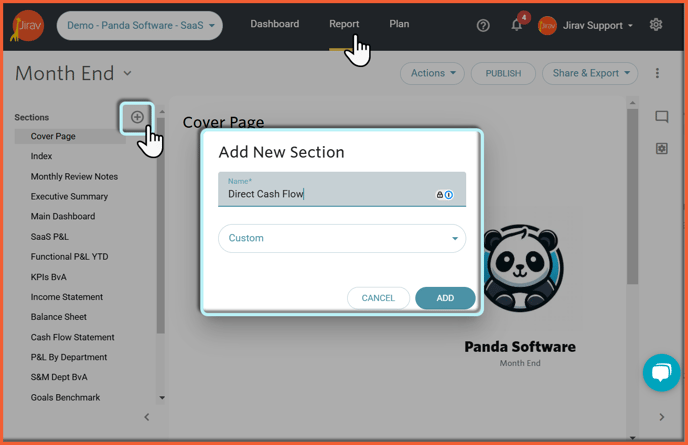Select S&M Dept BvA section

pyautogui.click(x=59, y=377)
